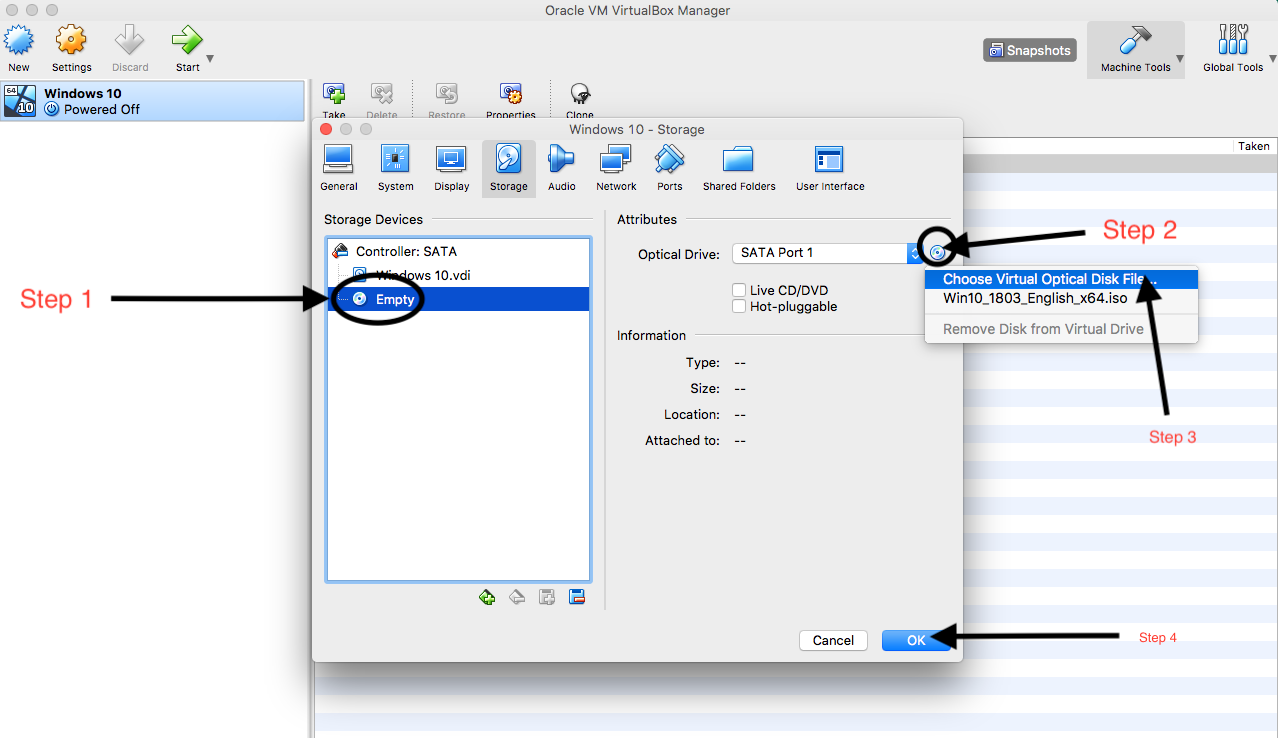Image resolution: width=1278 pixels, height=738 pixels.
Task: Open the Shared Folders settings tab
Action: pyautogui.click(x=739, y=168)
